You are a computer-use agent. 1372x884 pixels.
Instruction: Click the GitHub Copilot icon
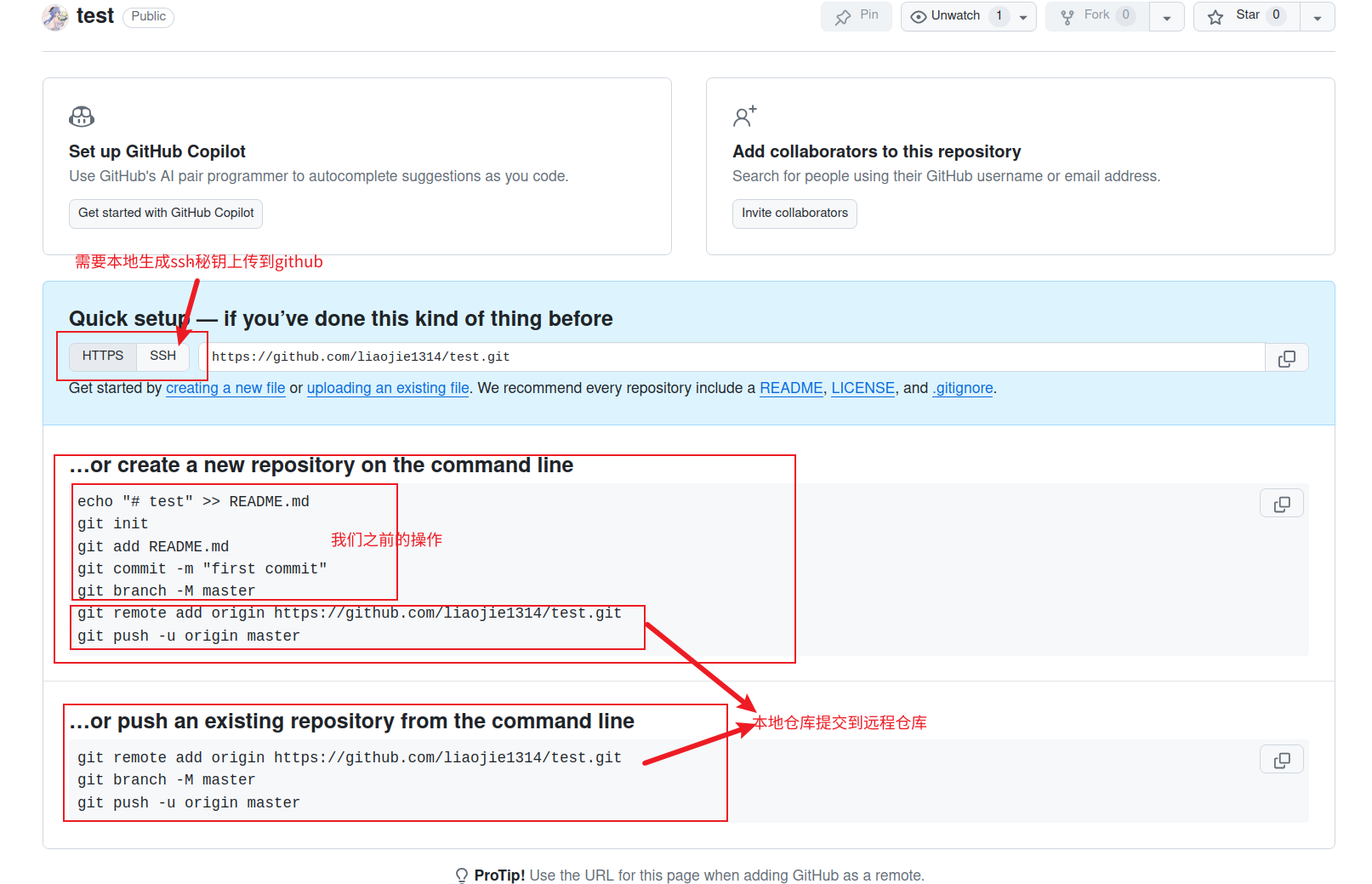click(82, 116)
